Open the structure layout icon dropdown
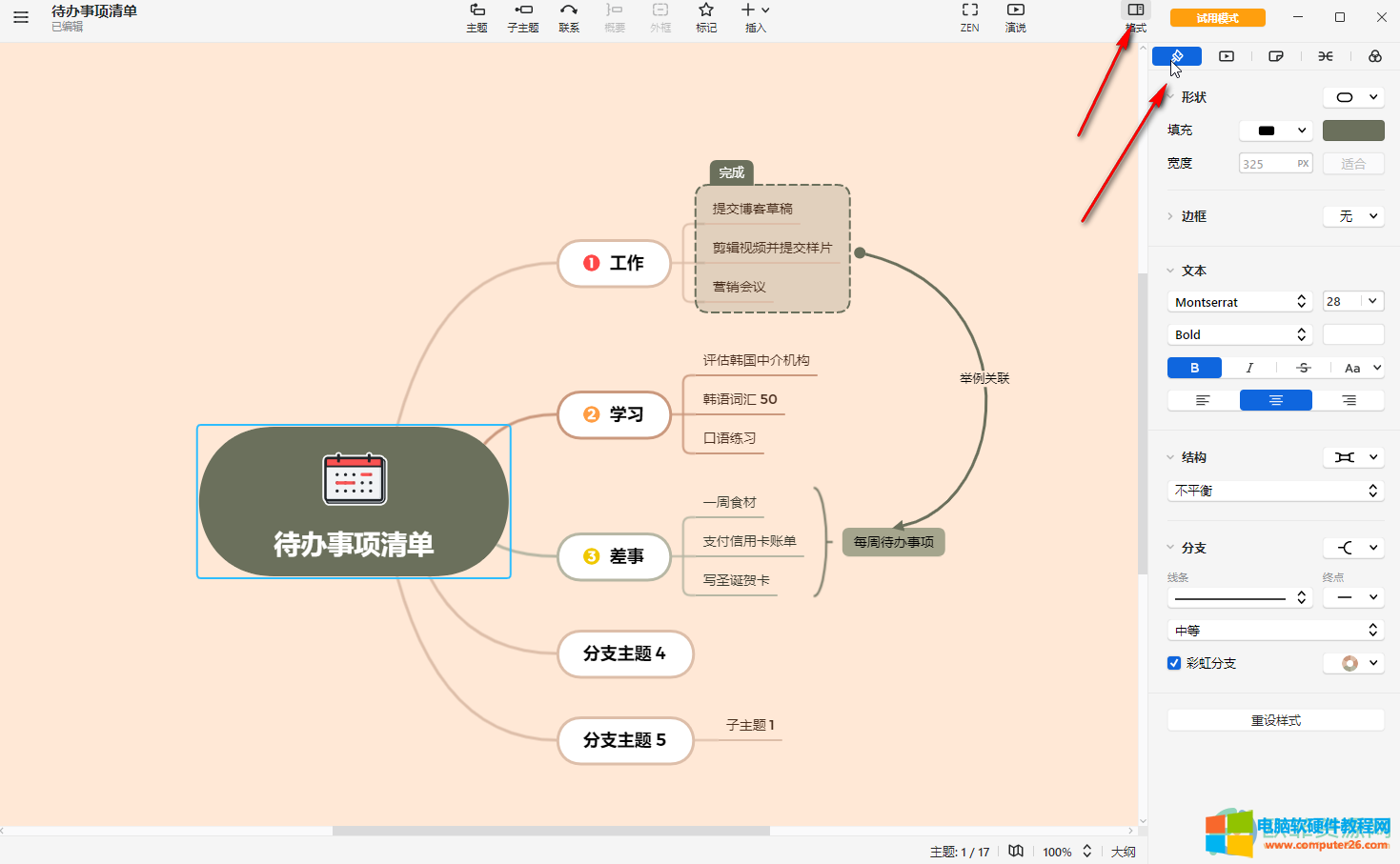This screenshot has width=1400, height=864. point(1353,457)
